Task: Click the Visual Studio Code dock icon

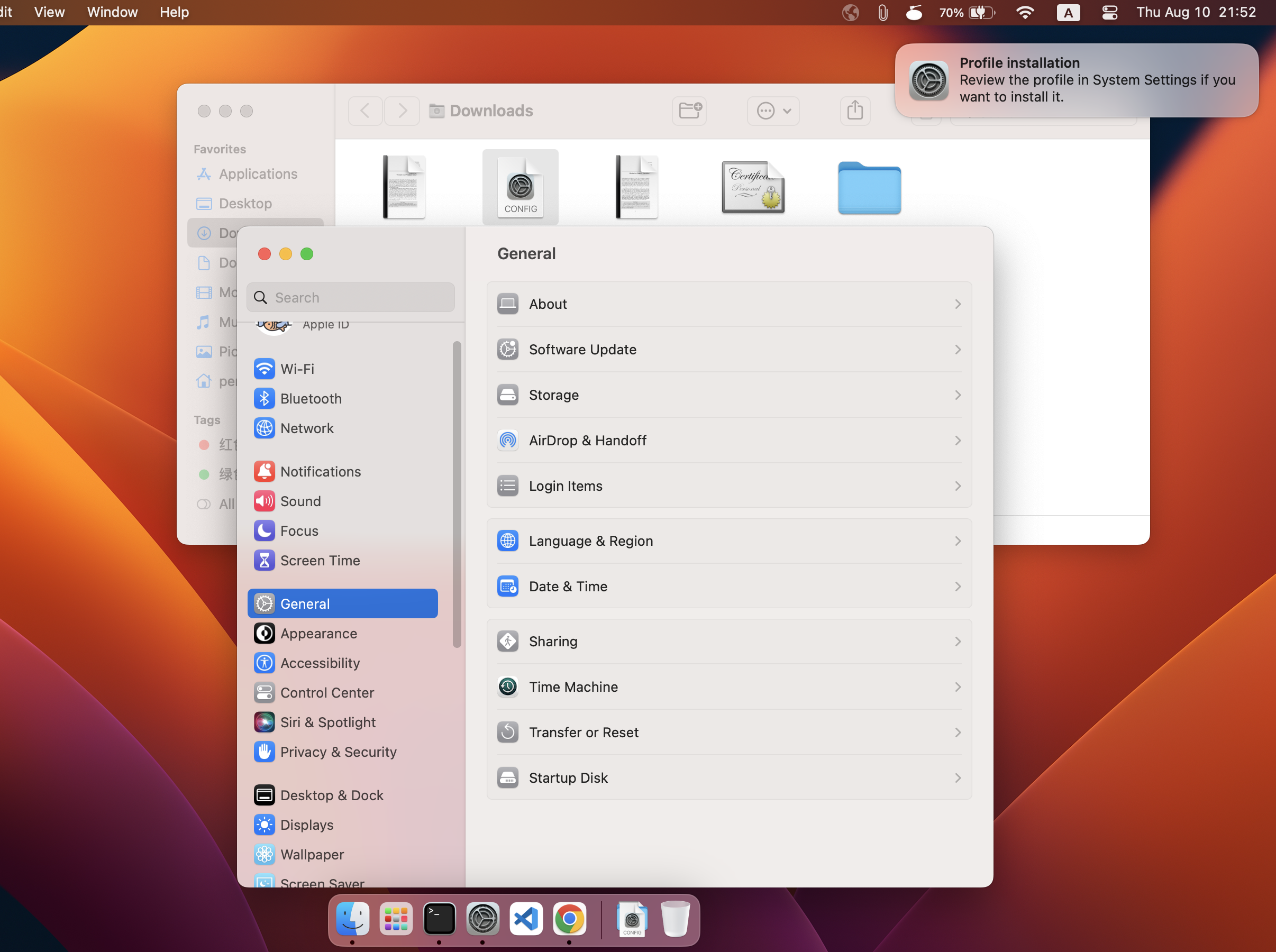Action: (526, 919)
